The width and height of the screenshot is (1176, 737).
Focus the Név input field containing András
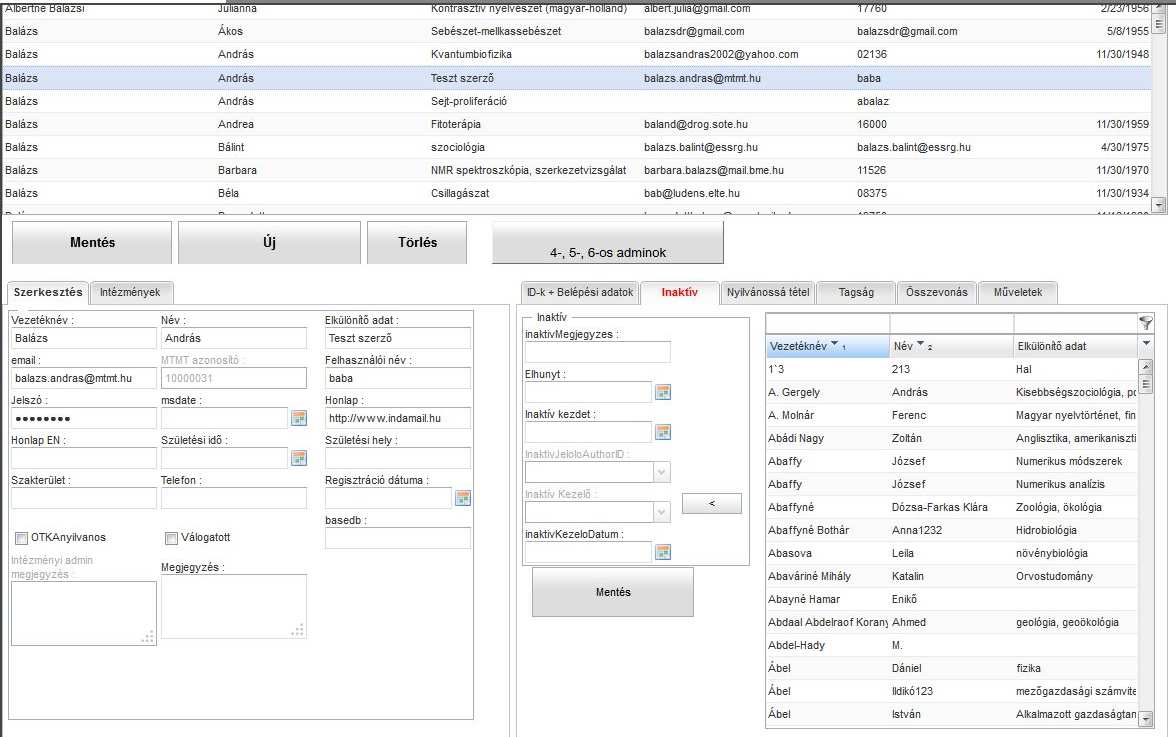point(233,338)
